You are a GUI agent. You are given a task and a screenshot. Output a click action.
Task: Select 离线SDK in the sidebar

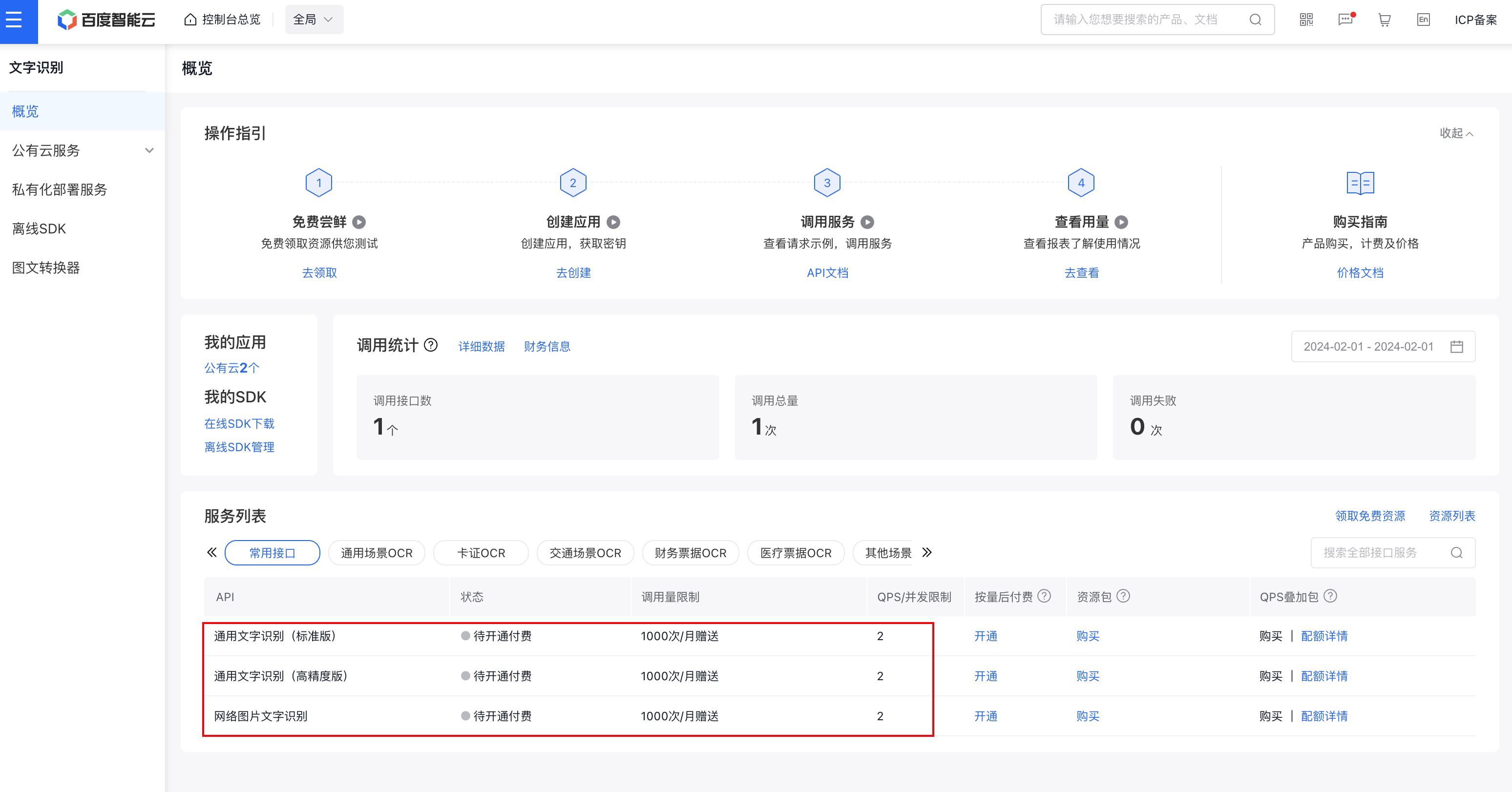coord(39,228)
